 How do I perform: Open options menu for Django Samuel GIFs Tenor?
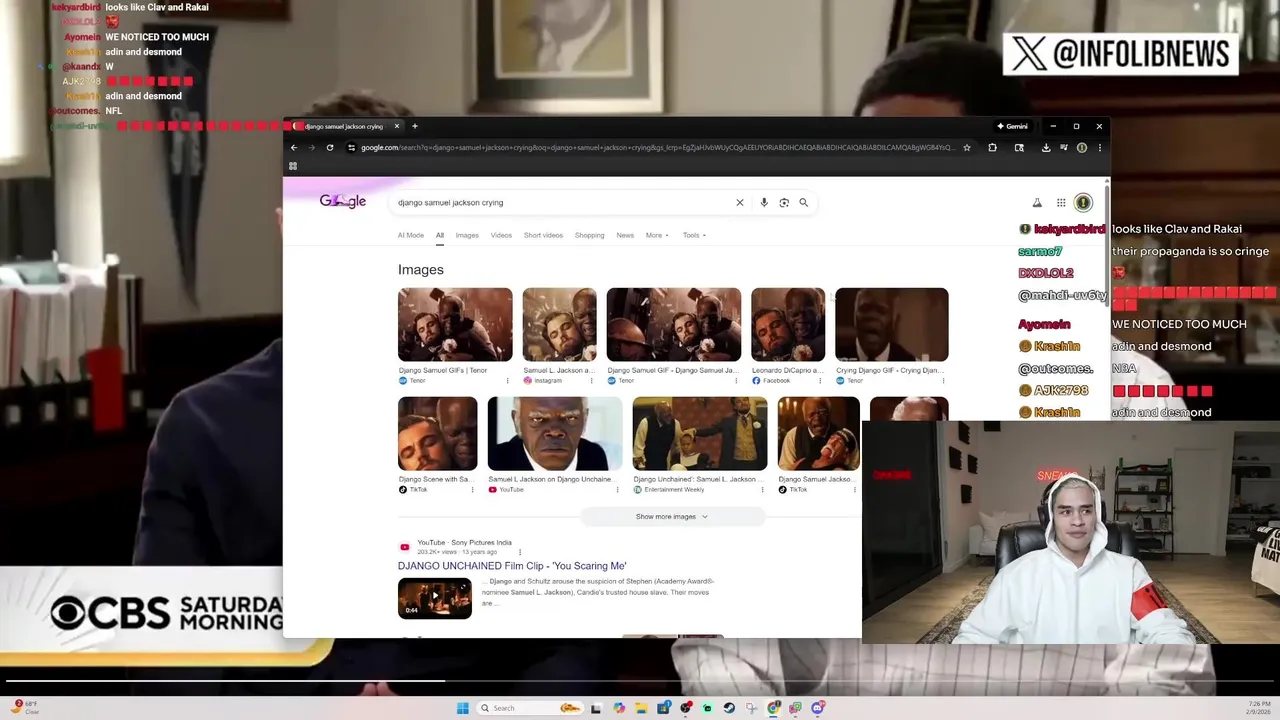(x=507, y=381)
